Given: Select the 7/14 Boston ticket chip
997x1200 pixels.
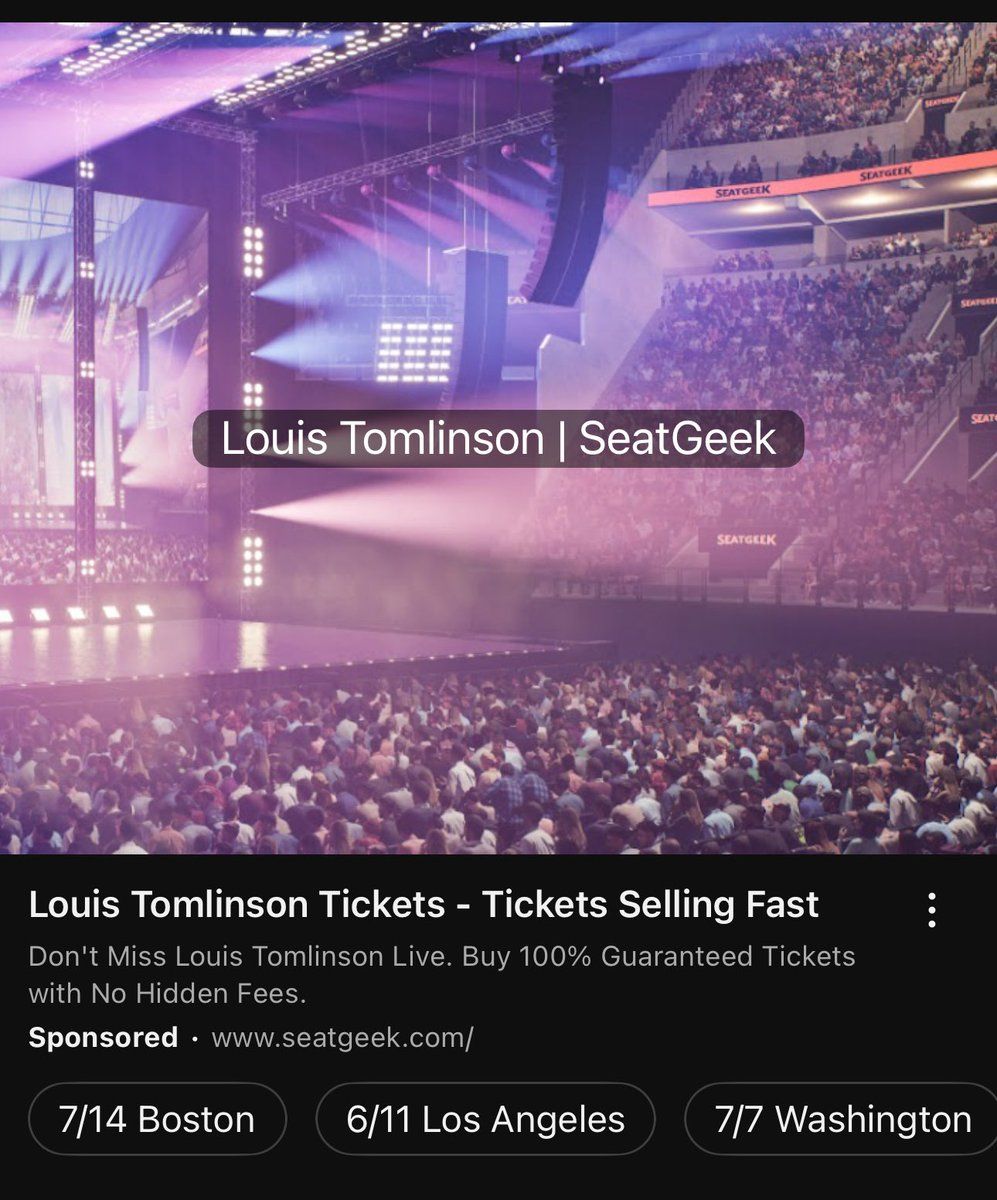Looking at the screenshot, I should (x=156, y=1119).
